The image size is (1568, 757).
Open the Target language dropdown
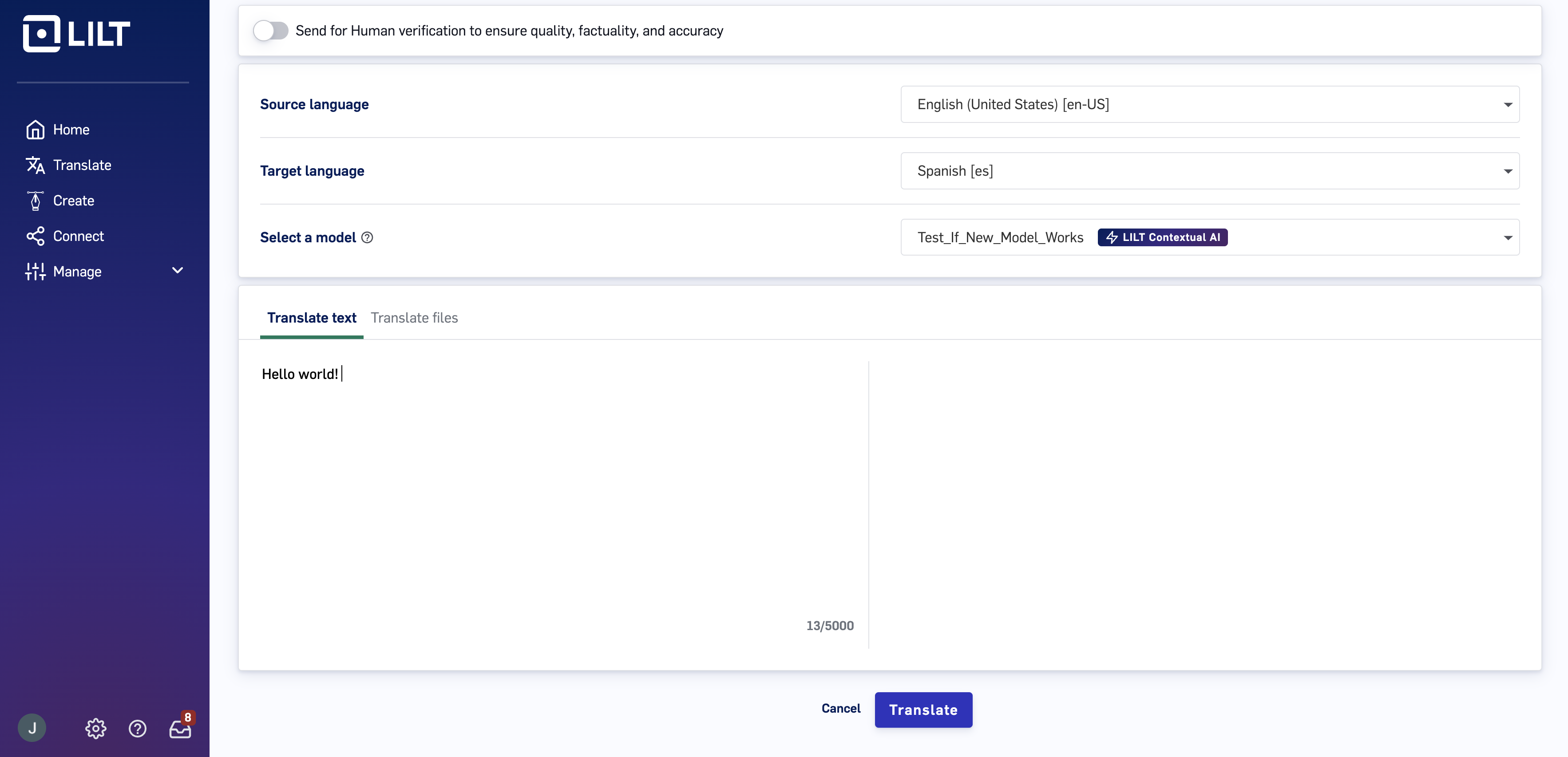(1210, 171)
